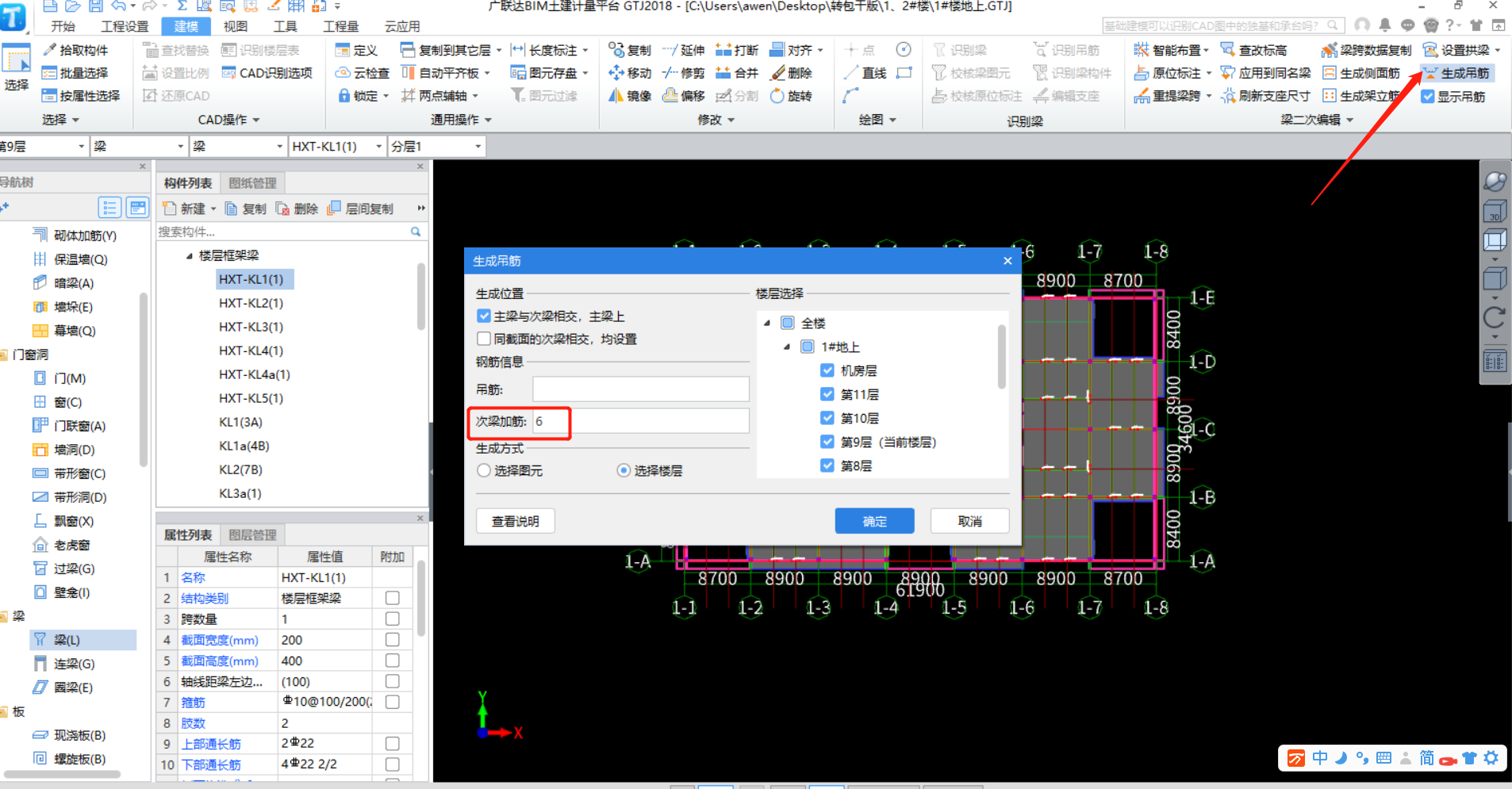
Task: Select the 打断 break tool
Action: click(737, 50)
